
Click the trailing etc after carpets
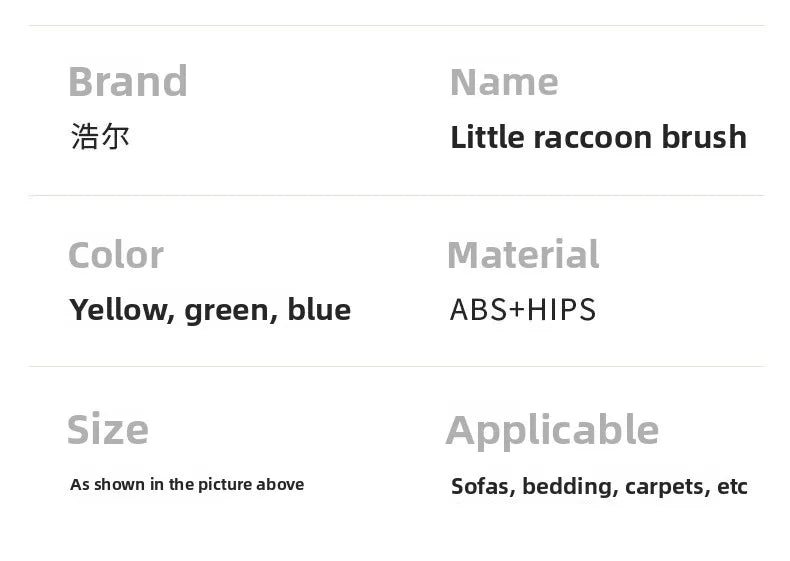click(732, 487)
